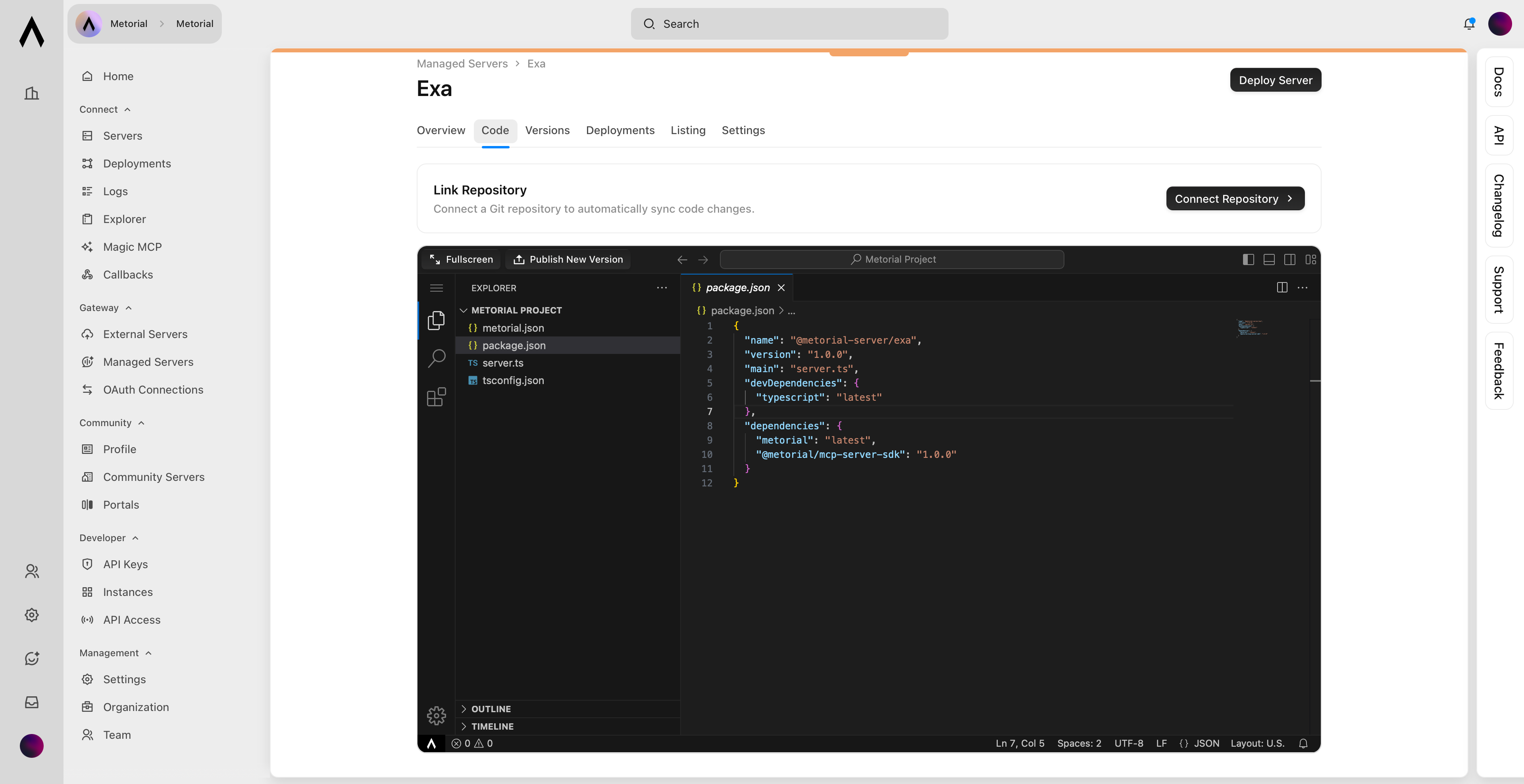Click the editor Manage gear icon
Image resolution: width=1524 pixels, height=784 pixels.
(437, 715)
